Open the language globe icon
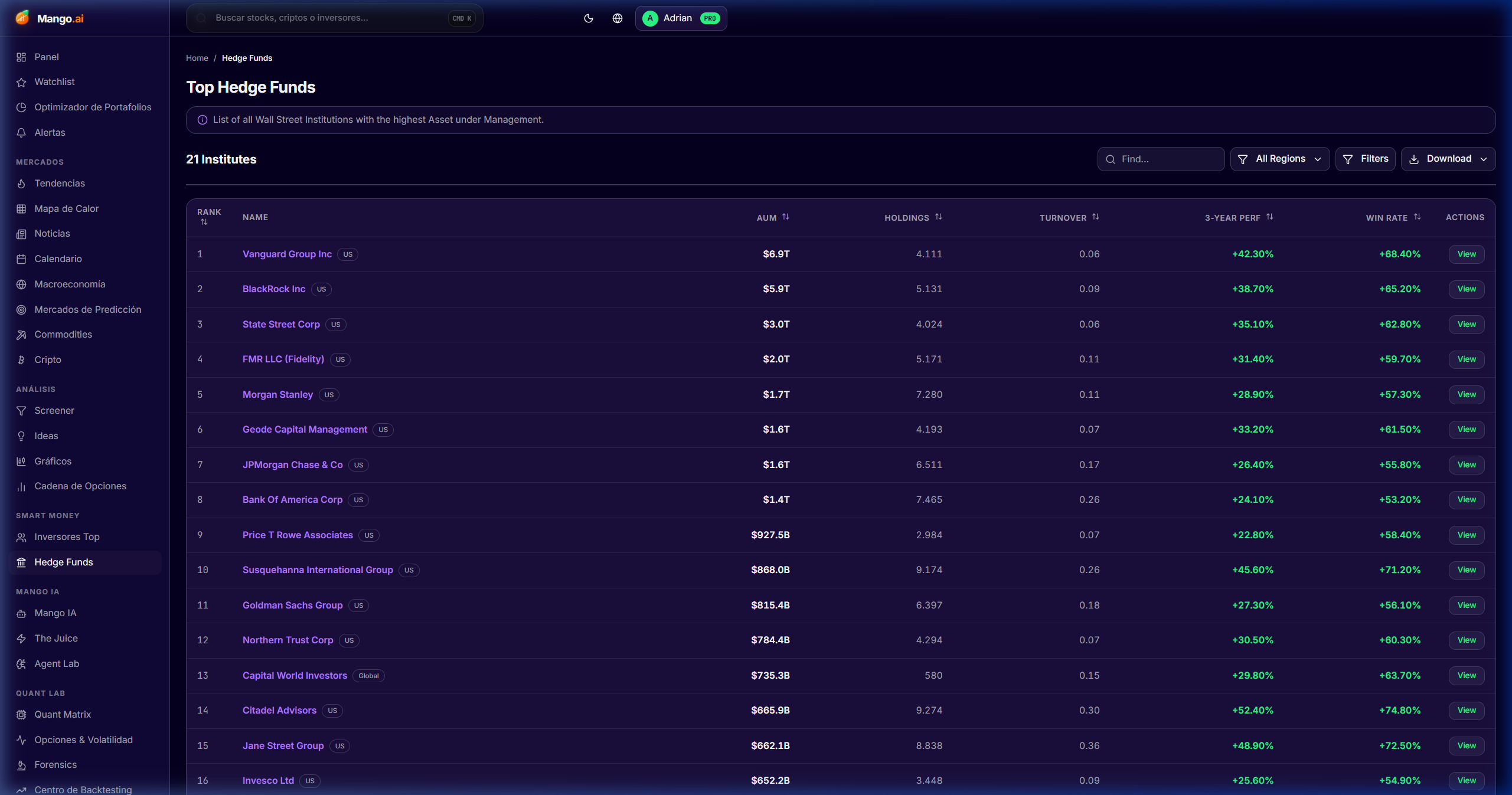 point(617,18)
